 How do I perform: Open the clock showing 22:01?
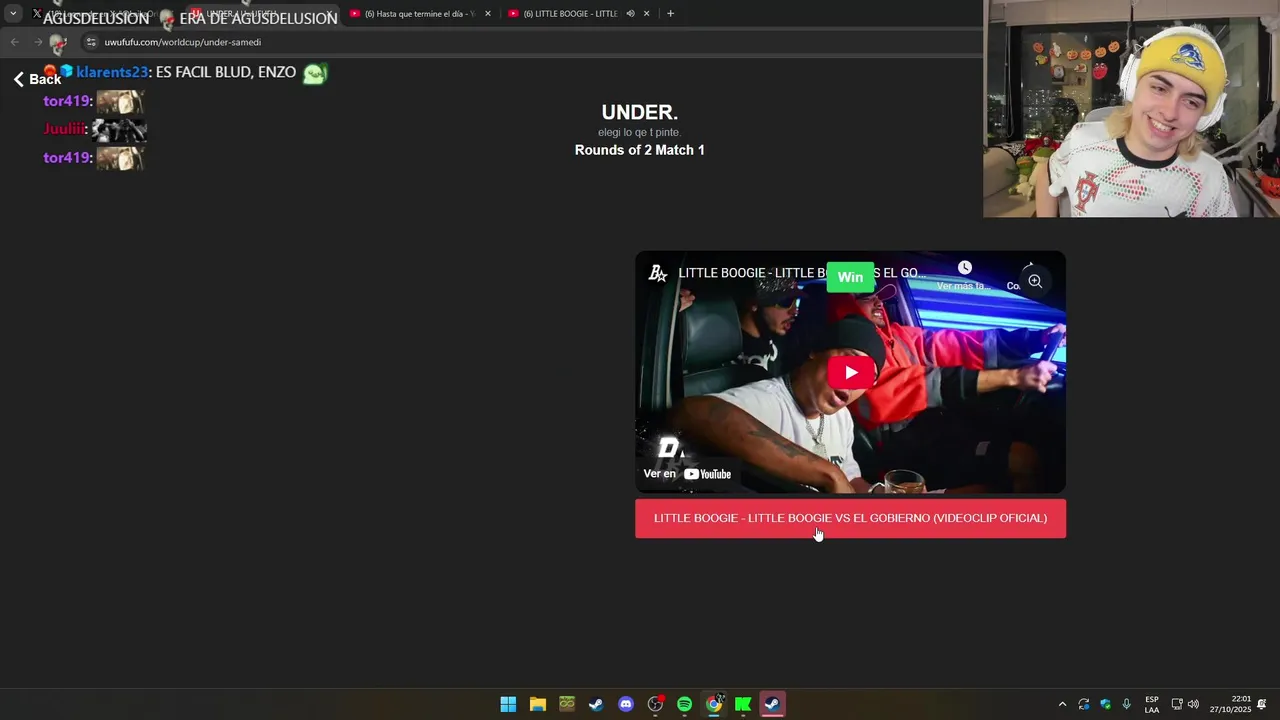click(1230, 704)
